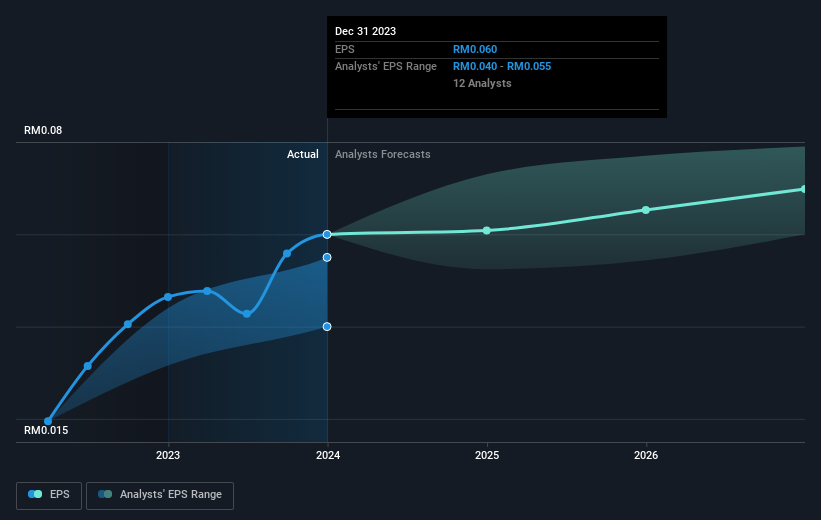Click the 'Actual' section label

click(x=303, y=154)
